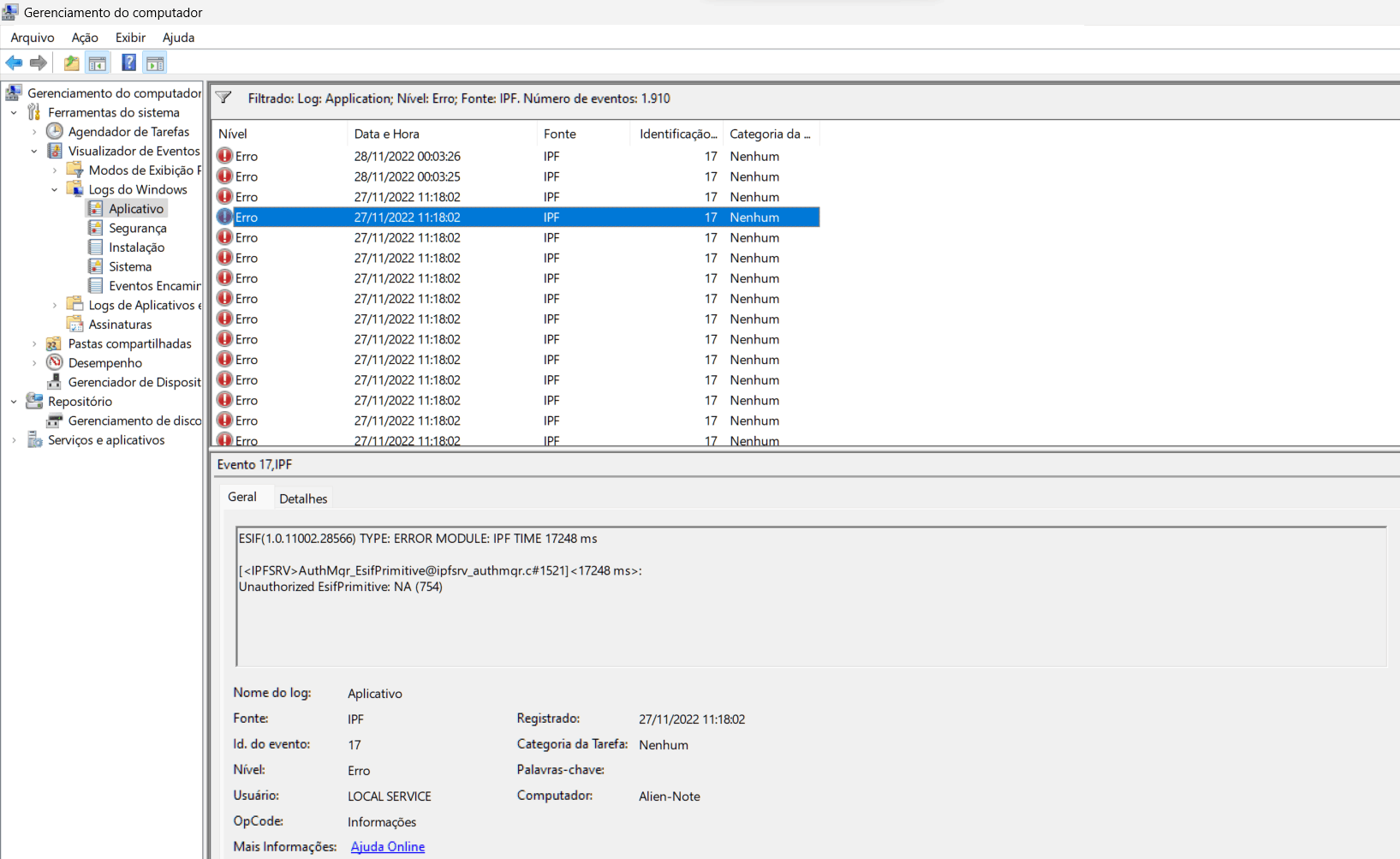
Task: Expand the Modos de Exibição node
Action: click(55, 170)
